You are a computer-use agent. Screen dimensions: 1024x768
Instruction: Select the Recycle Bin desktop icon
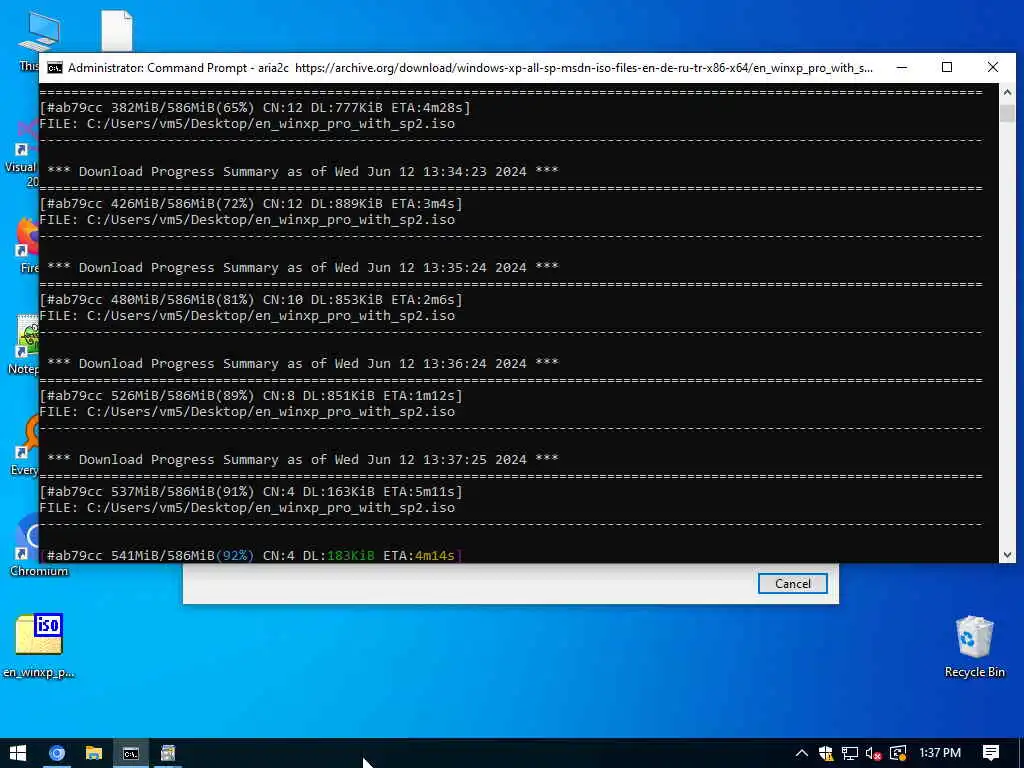974,647
